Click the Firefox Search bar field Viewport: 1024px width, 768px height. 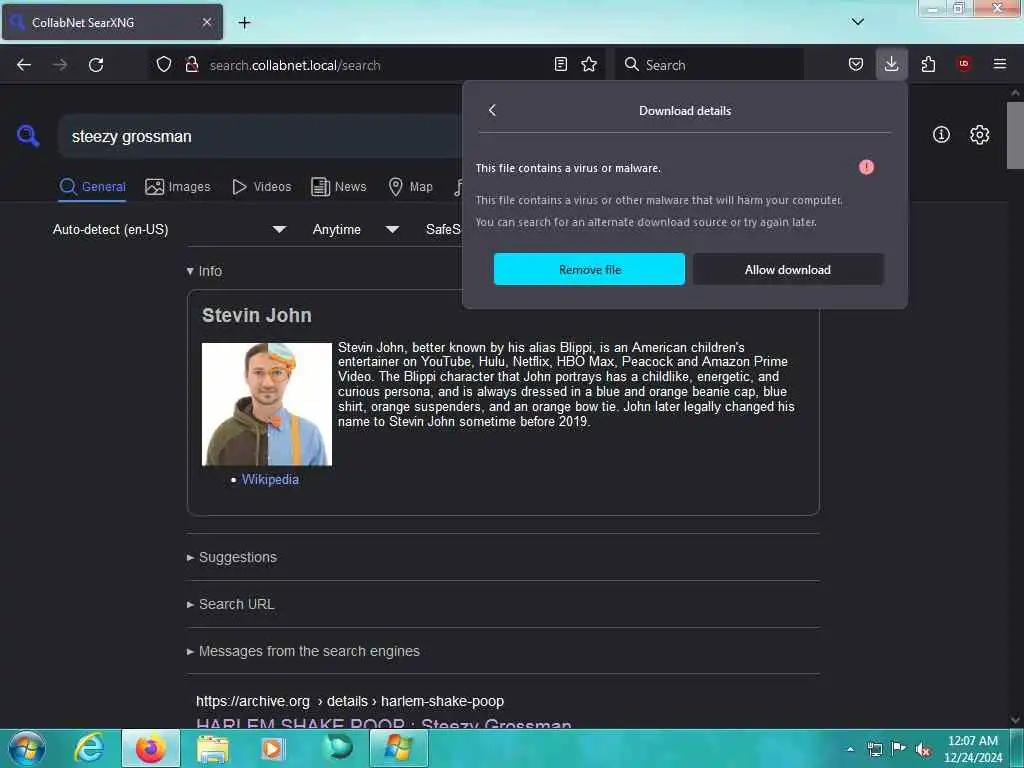click(709, 65)
